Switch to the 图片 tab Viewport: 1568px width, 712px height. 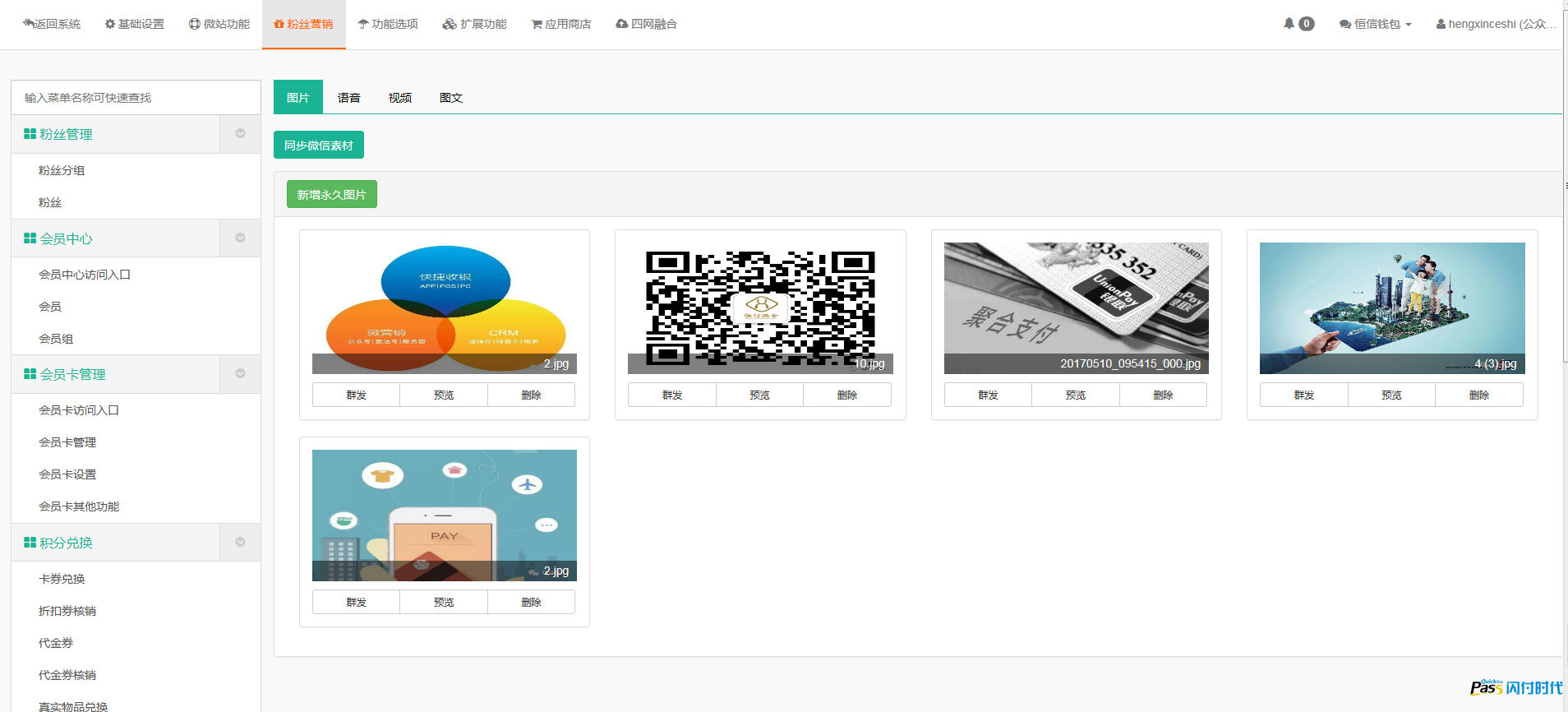tap(298, 97)
